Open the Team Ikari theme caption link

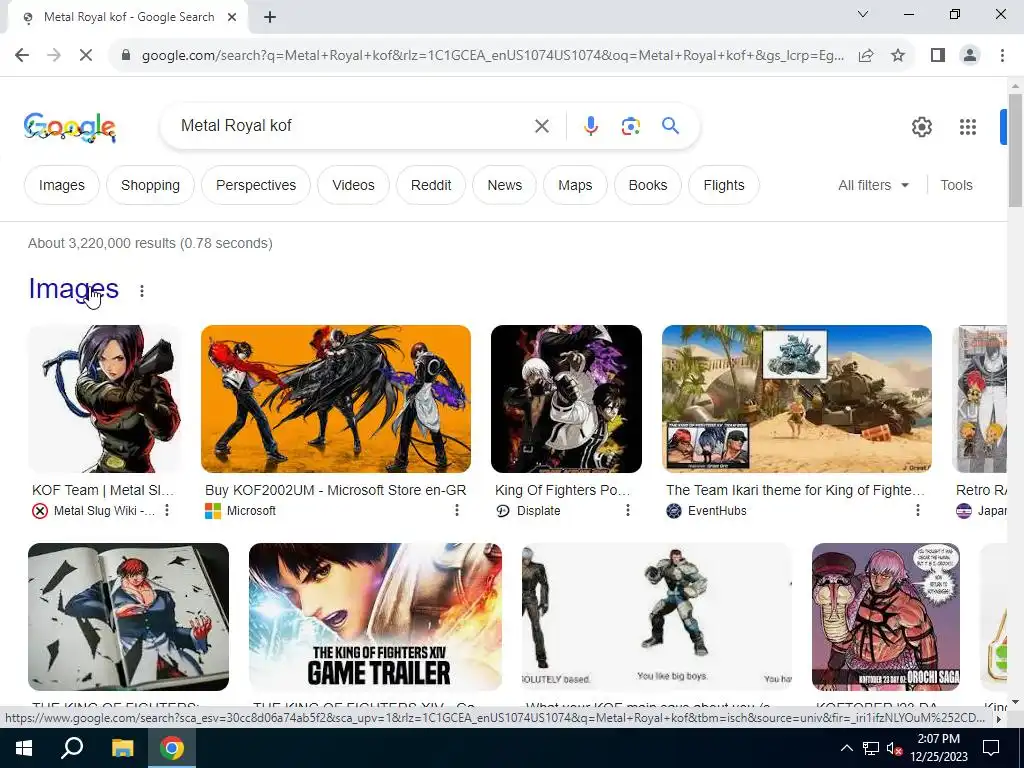click(795, 490)
